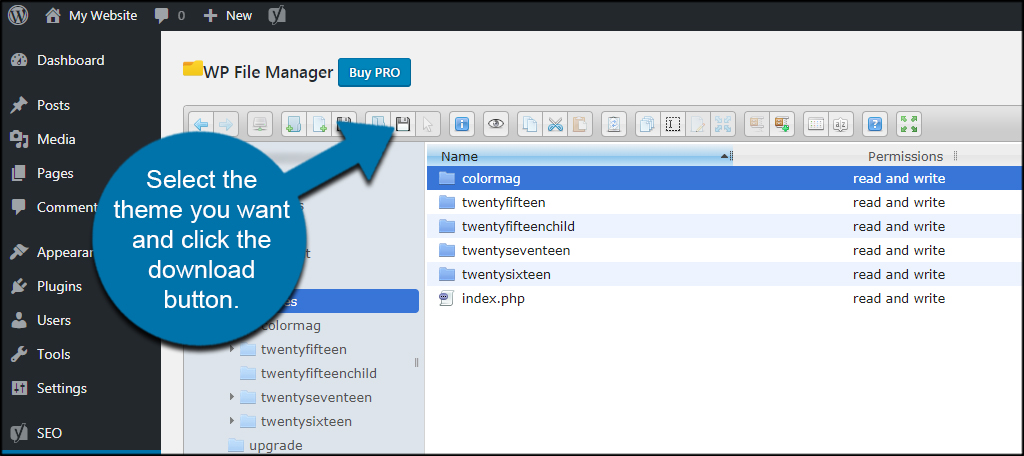Click + New in the admin bar
This screenshot has height=456, width=1024.
pyautogui.click(x=227, y=16)
